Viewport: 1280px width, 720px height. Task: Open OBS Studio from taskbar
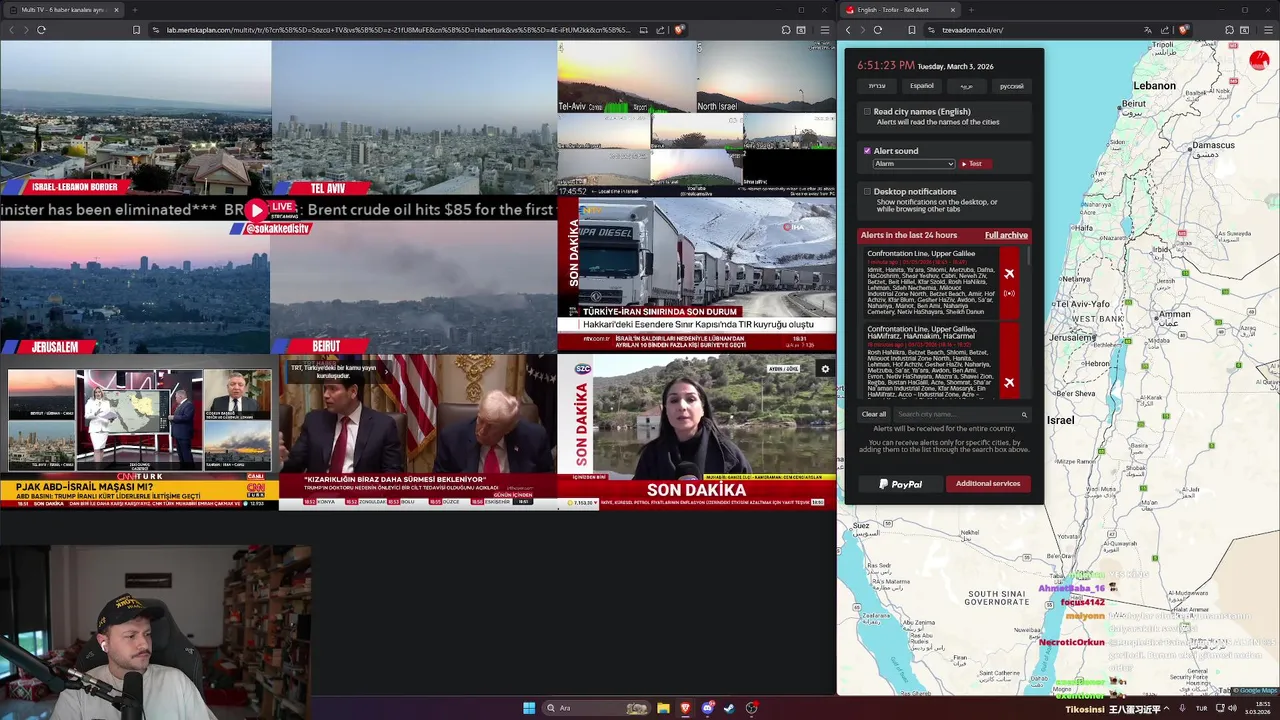[751, 708]
